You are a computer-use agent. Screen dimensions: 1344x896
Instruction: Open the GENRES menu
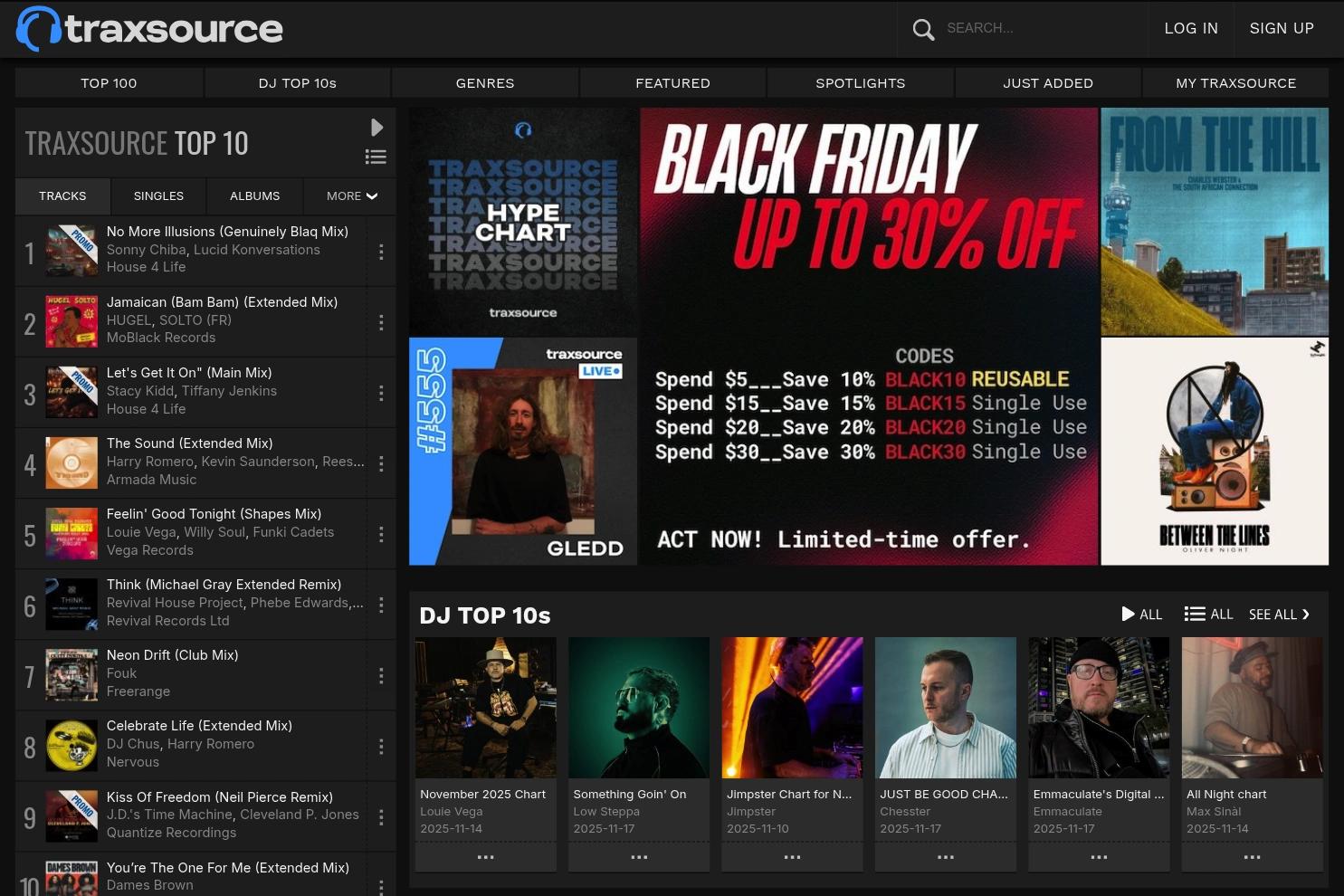(x=485, y=83)
